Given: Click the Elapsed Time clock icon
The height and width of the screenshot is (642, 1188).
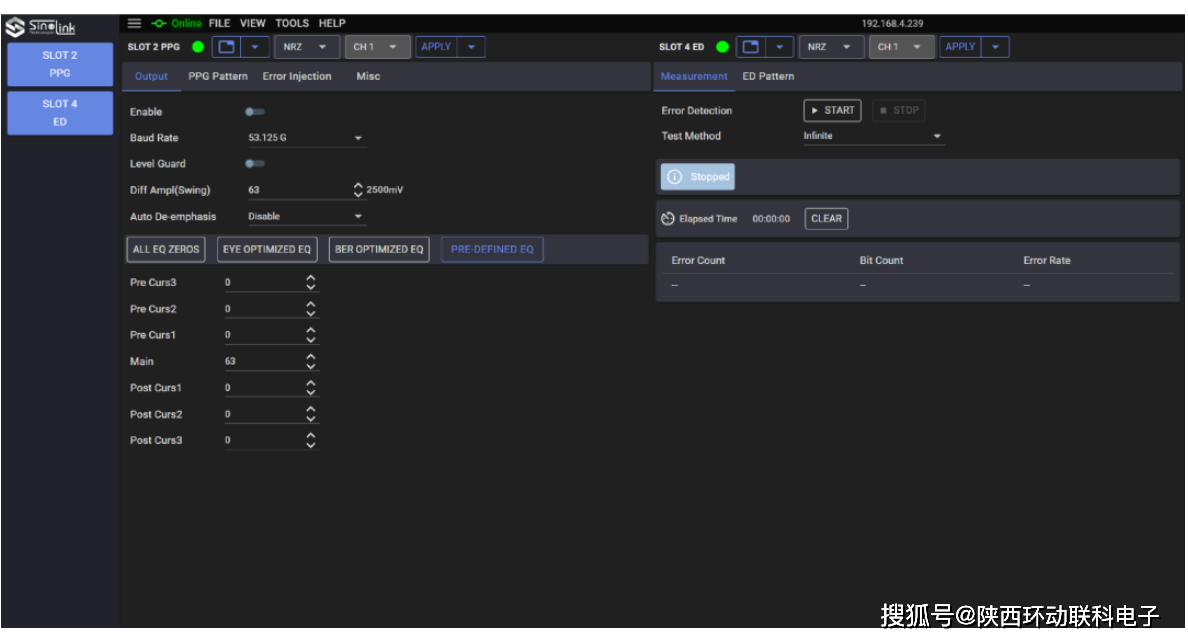Looking at the screenshot, I should 668,219.
